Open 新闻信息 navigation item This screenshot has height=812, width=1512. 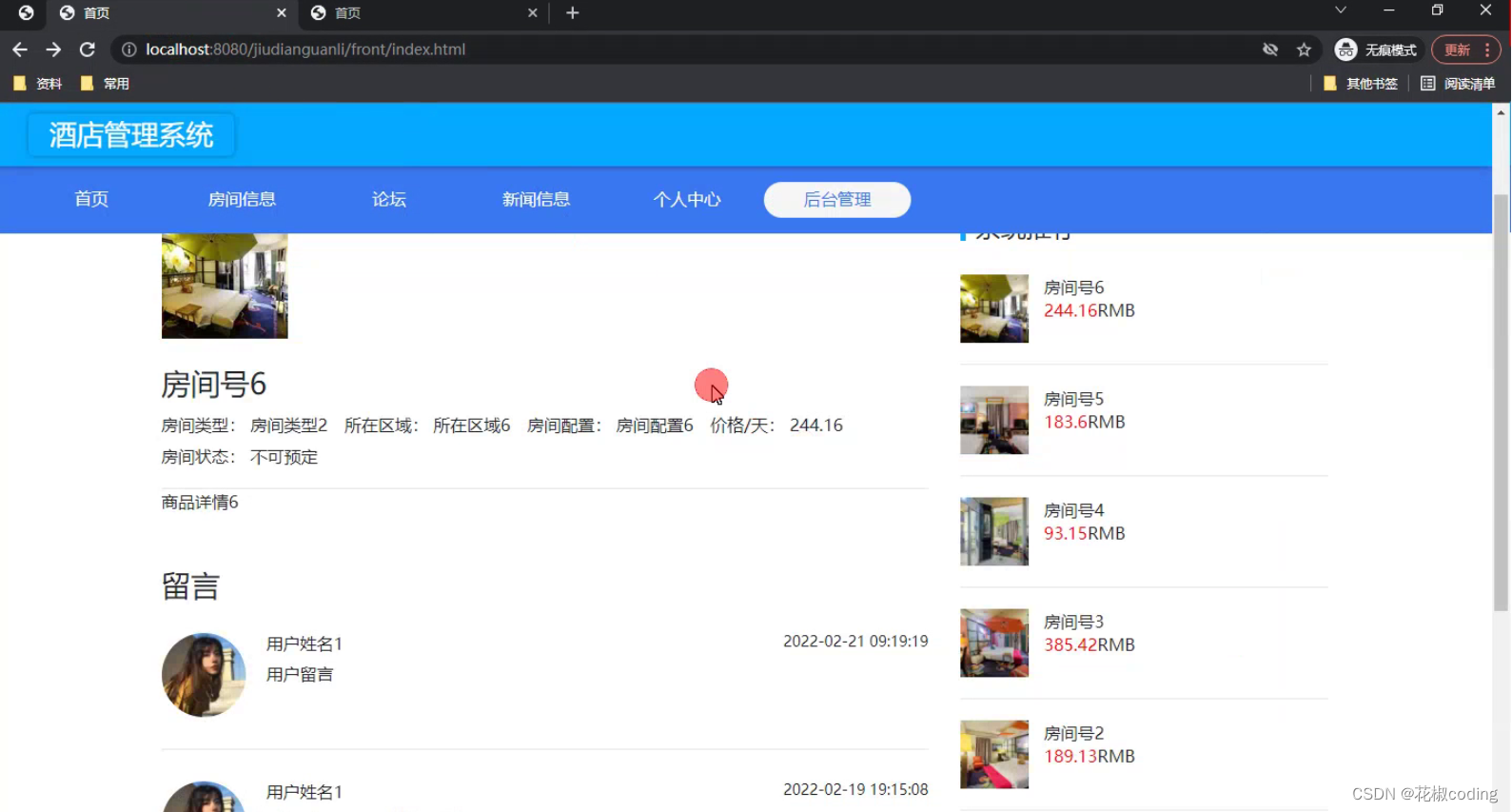(x=536, y=199)
